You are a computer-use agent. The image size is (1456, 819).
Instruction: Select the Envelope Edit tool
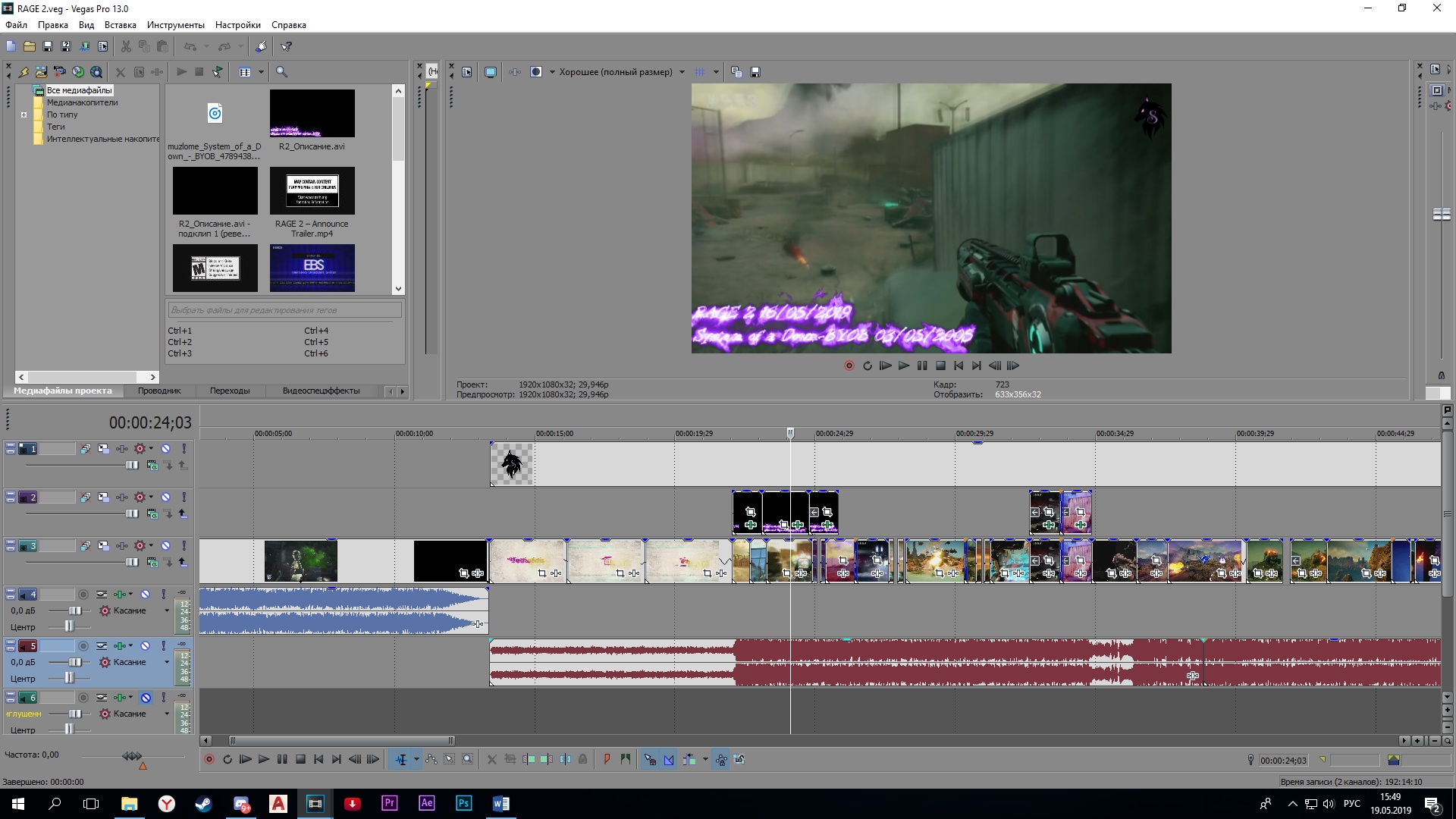(x=431, y=759)
